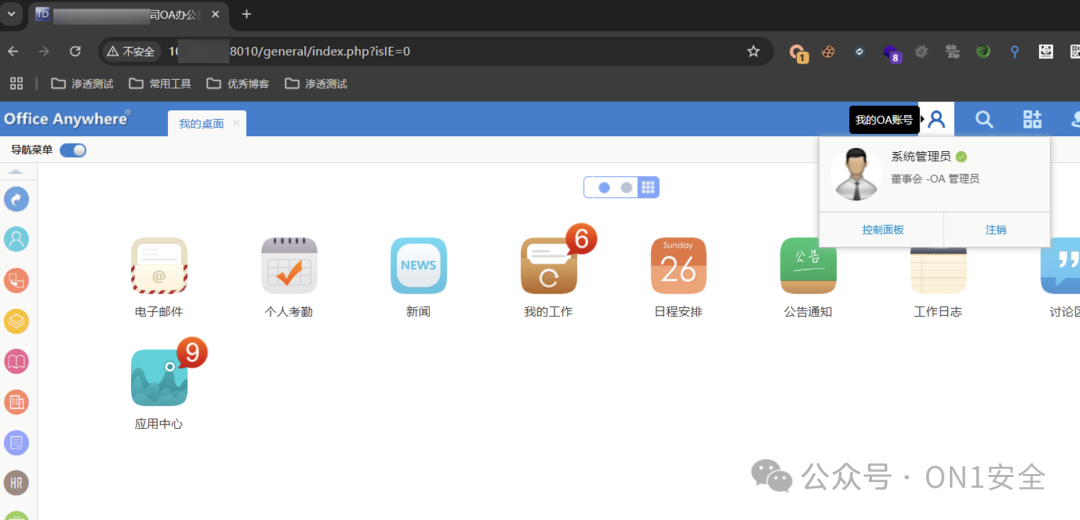
Task: Click the purple extension with badge 8
Action: coord(891,52)
